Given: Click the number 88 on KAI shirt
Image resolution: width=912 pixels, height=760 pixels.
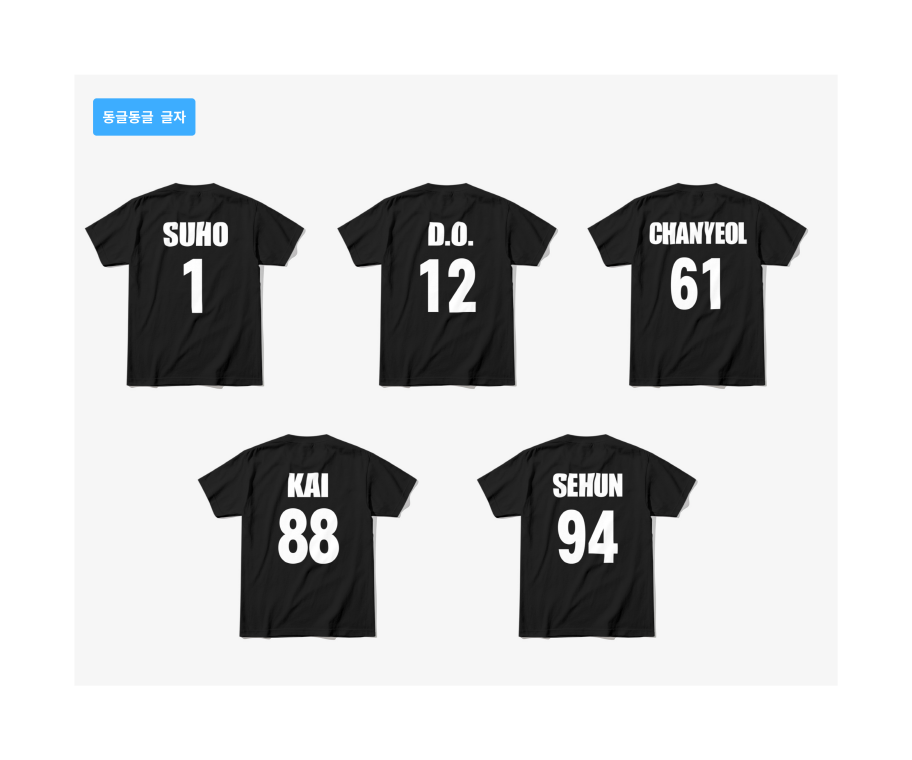Looking at the screenshot, I should pyautogui.click(x=308, y=536).
